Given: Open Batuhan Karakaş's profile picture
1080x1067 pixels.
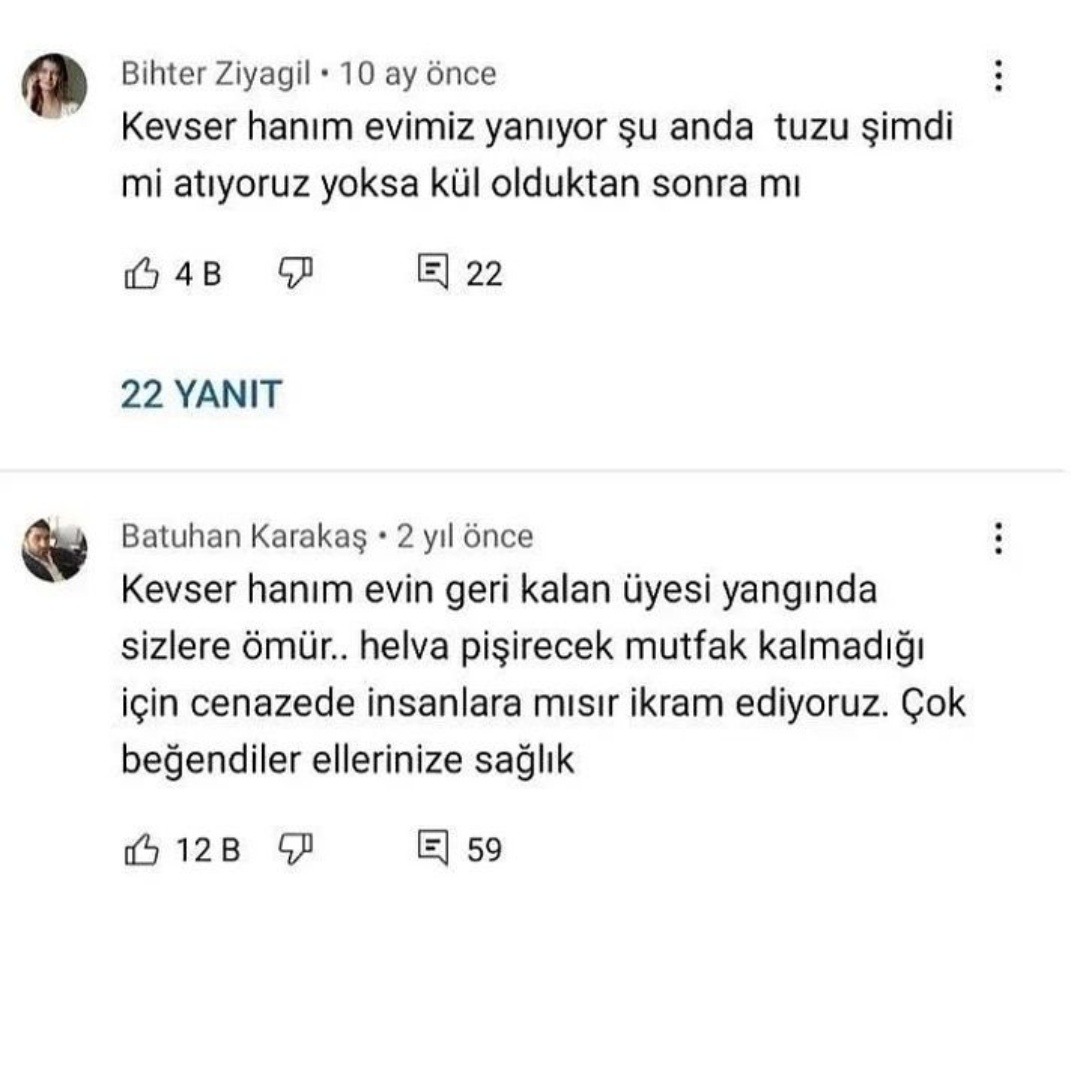Looking at the screenshot, I should tap(54, 549).
